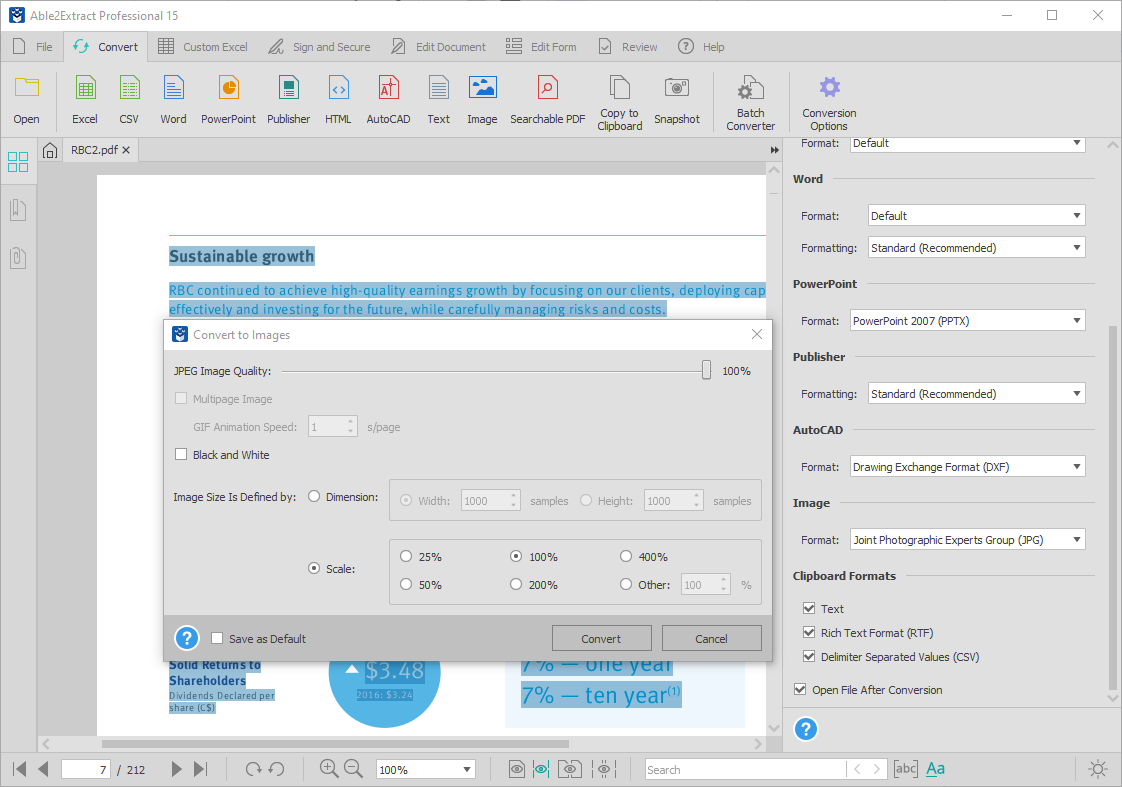
Task: Convert the document to HTML
Action: 338,99
